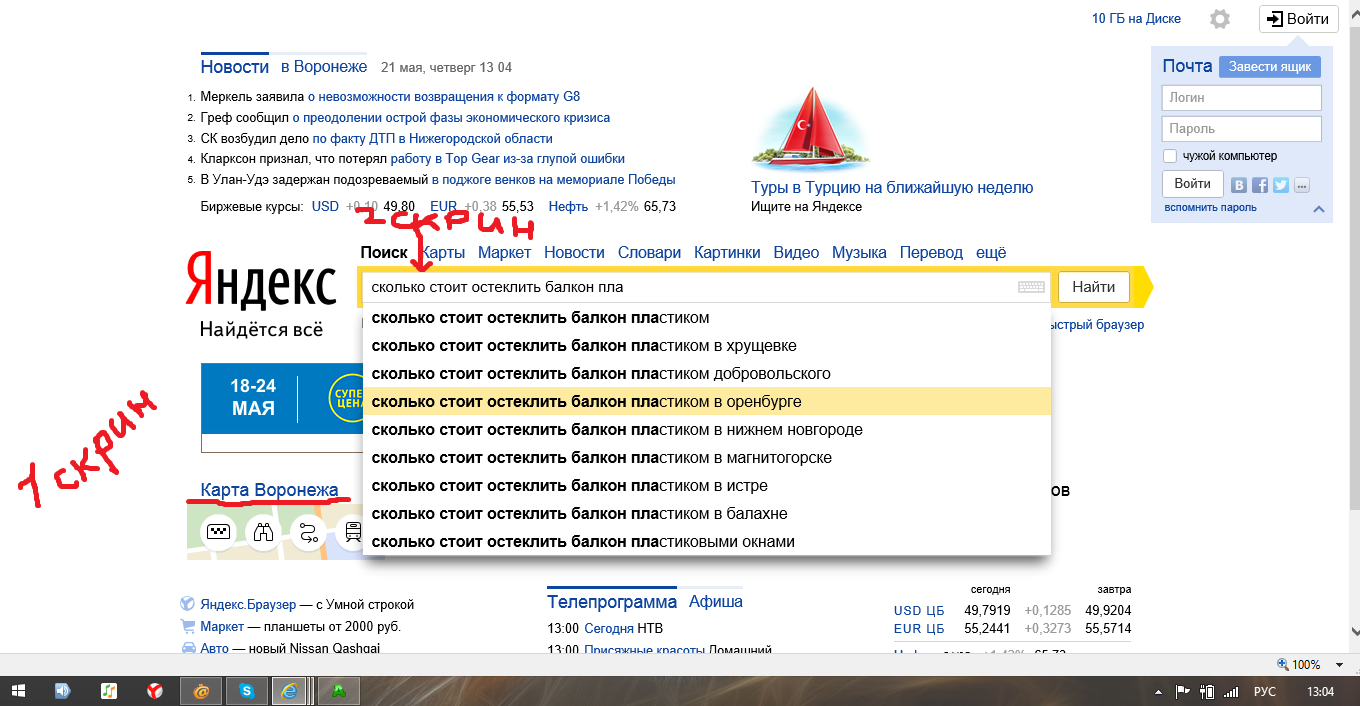Choose the suggestion ending with в нижнем новгороде
The height and width of the screenshot is (706, 1360).
(707, 430)
